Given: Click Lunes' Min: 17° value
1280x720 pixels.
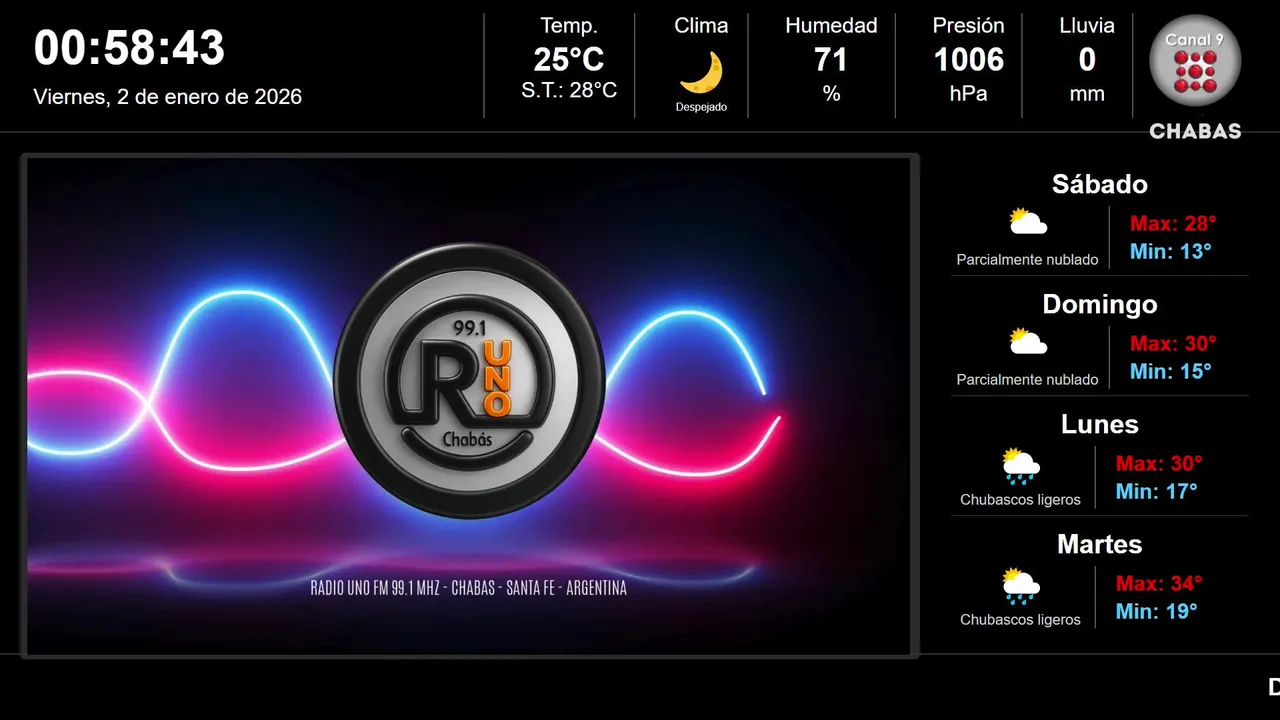Looking at the screenshot, I should (1157, 491).
